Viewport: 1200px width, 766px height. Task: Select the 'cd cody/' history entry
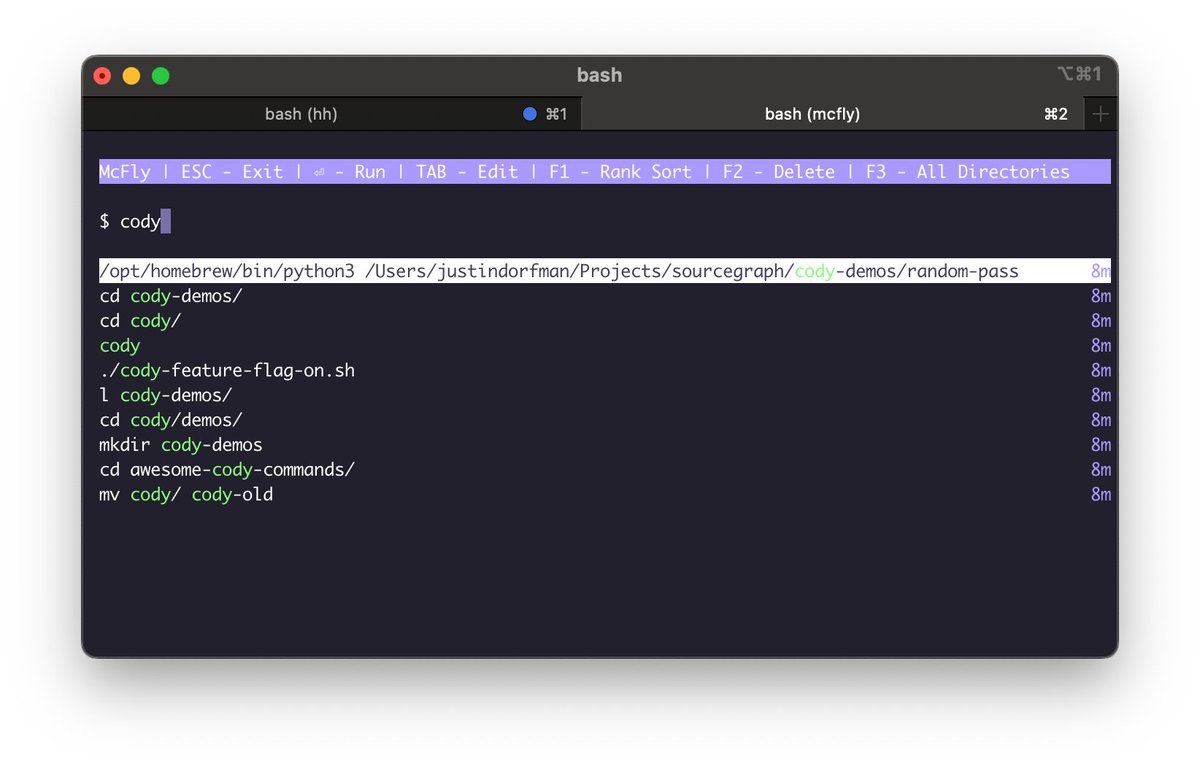(x=605, y=321)
